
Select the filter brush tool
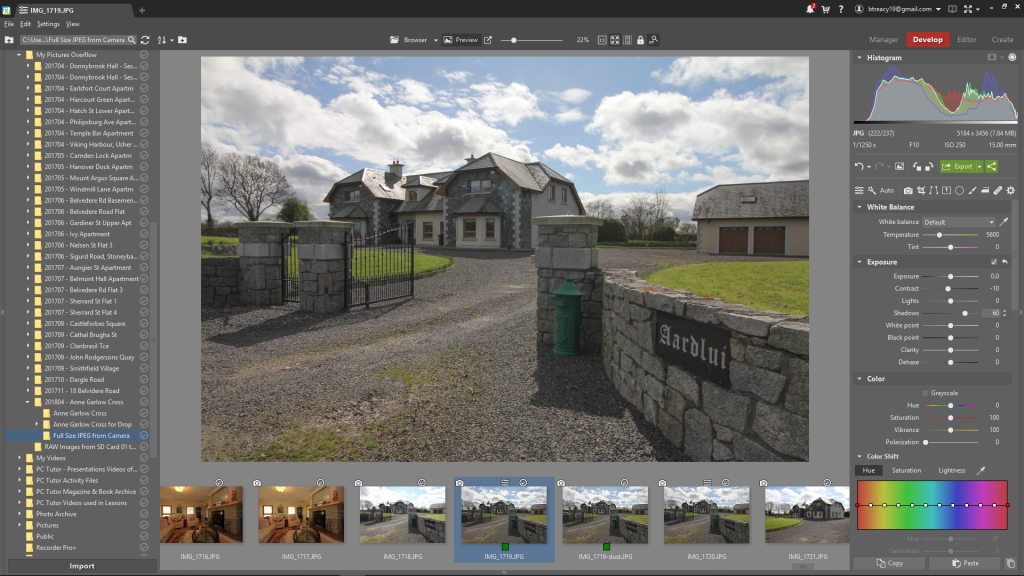coord(972,191)
